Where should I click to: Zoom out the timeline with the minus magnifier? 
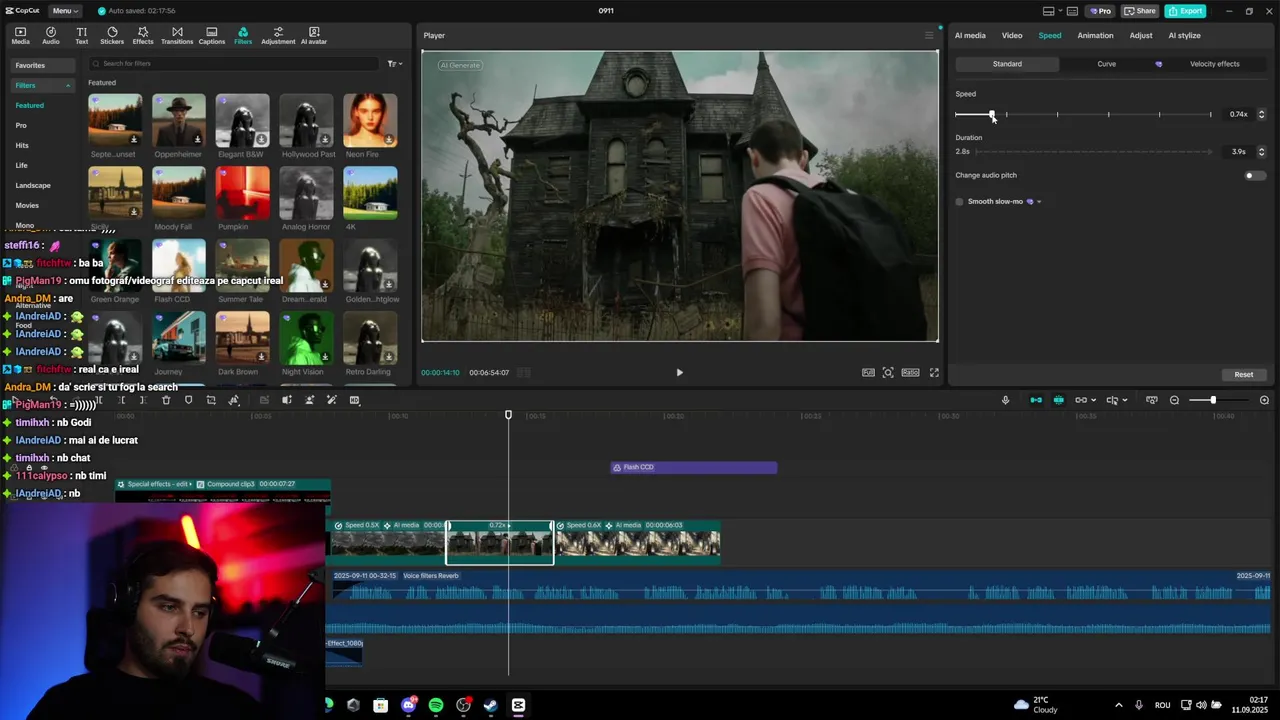click(1174, 400)
